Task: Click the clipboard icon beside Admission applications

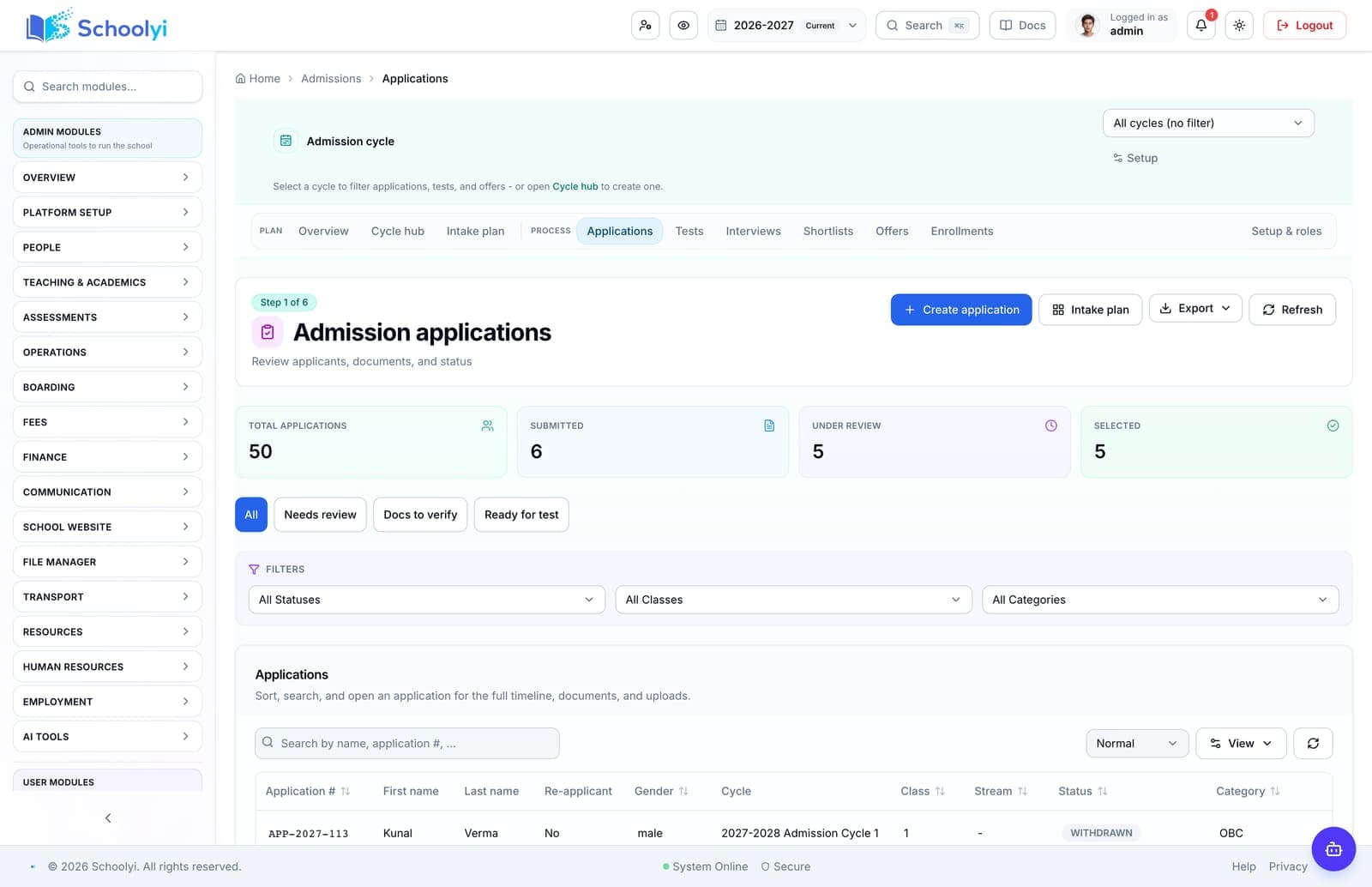Action: (268, 332)
